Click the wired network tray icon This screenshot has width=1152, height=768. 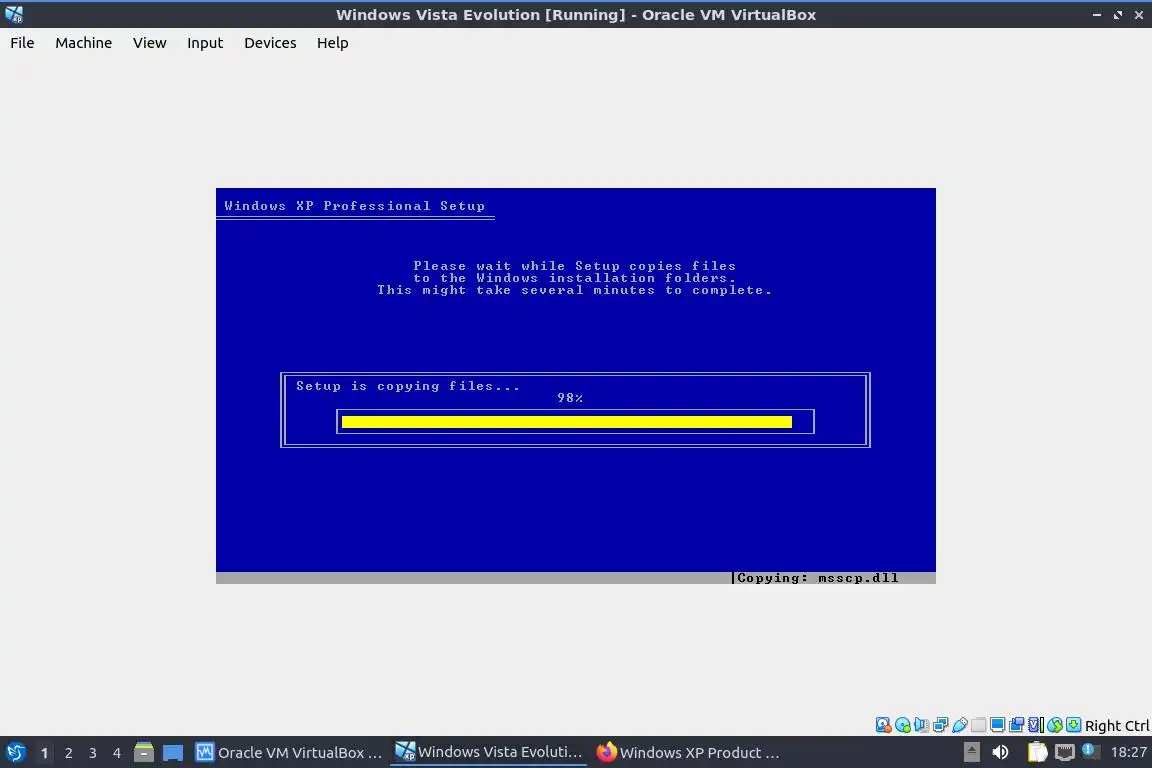point(1065,752)
